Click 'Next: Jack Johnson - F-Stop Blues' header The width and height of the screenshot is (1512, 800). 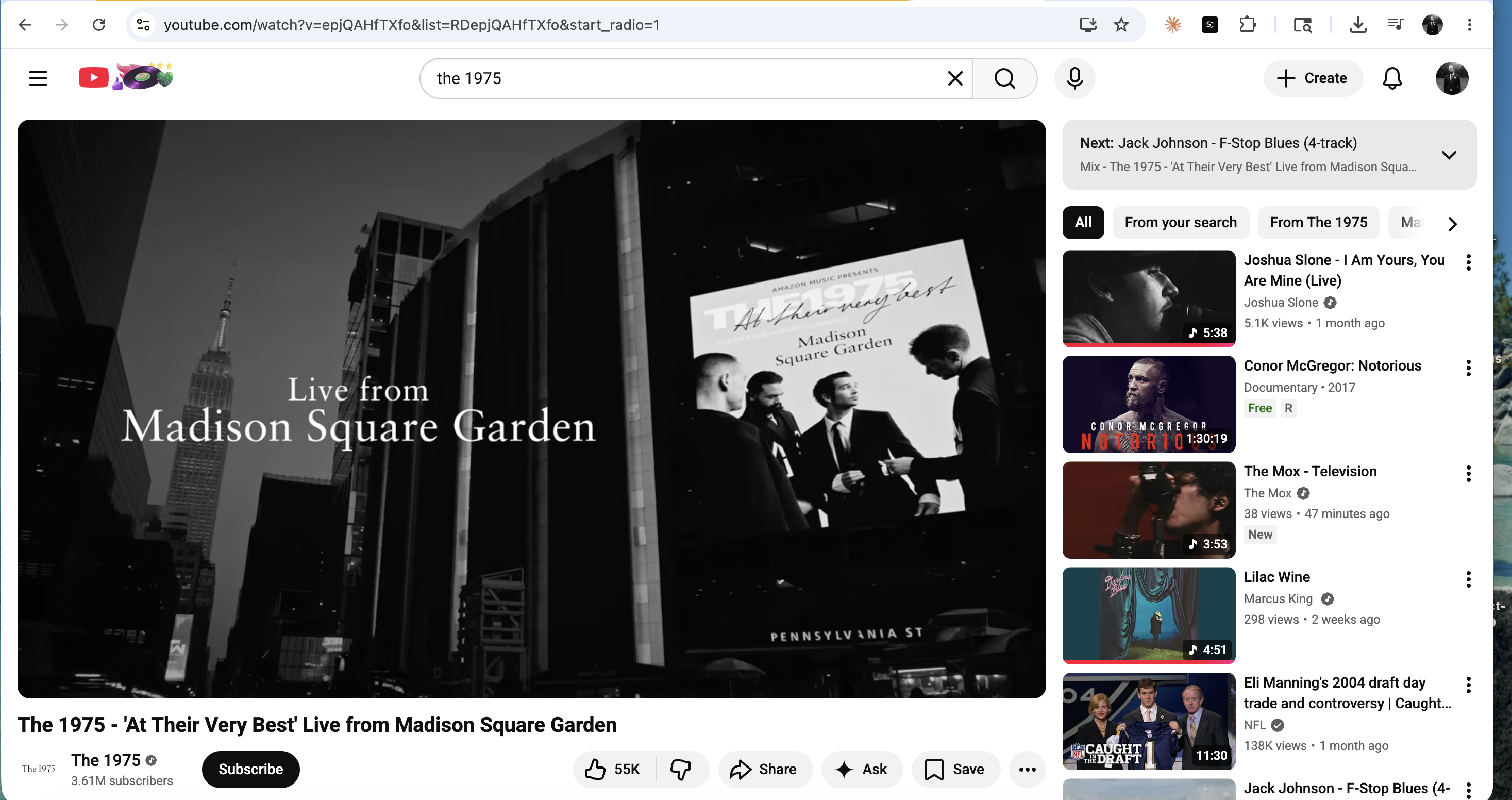point(1219,143)
